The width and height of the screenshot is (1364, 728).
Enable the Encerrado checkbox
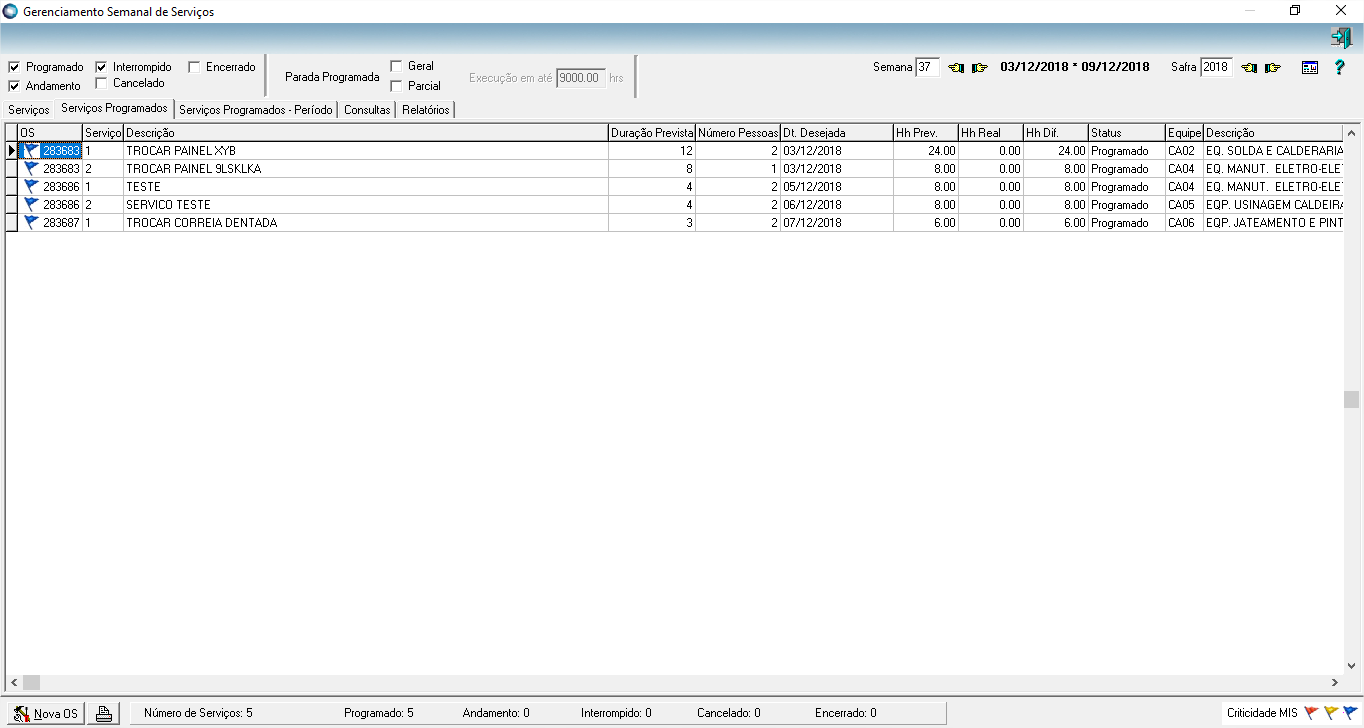point(194,67)
